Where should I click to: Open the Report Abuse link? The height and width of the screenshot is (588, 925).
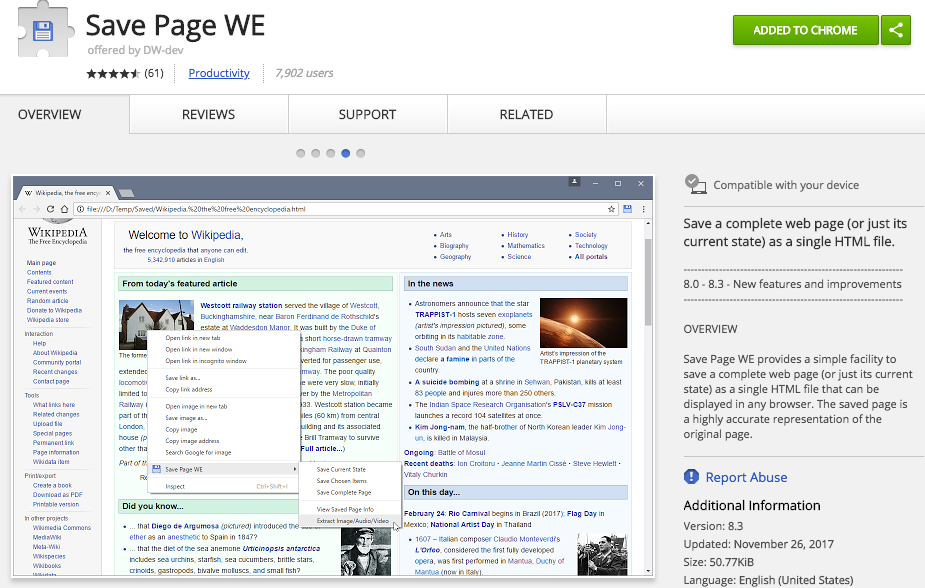(x=746, y=477)
